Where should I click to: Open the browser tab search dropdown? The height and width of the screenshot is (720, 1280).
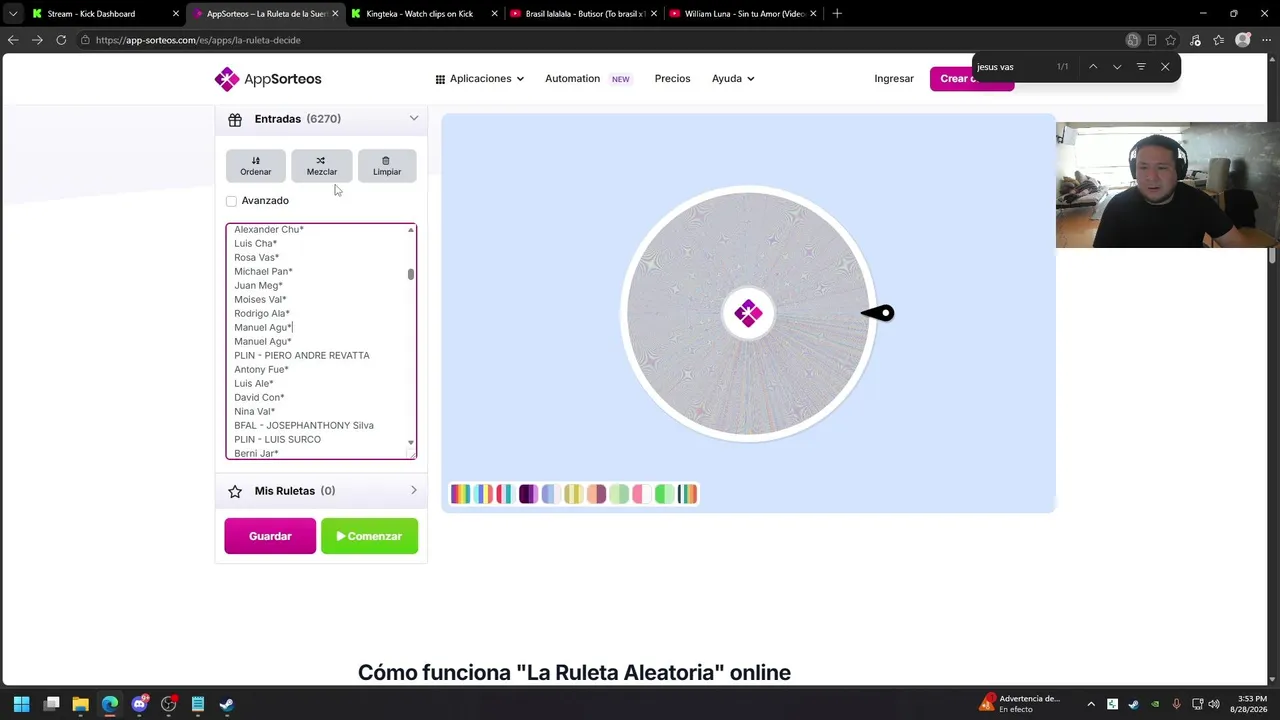coord(12,14)
